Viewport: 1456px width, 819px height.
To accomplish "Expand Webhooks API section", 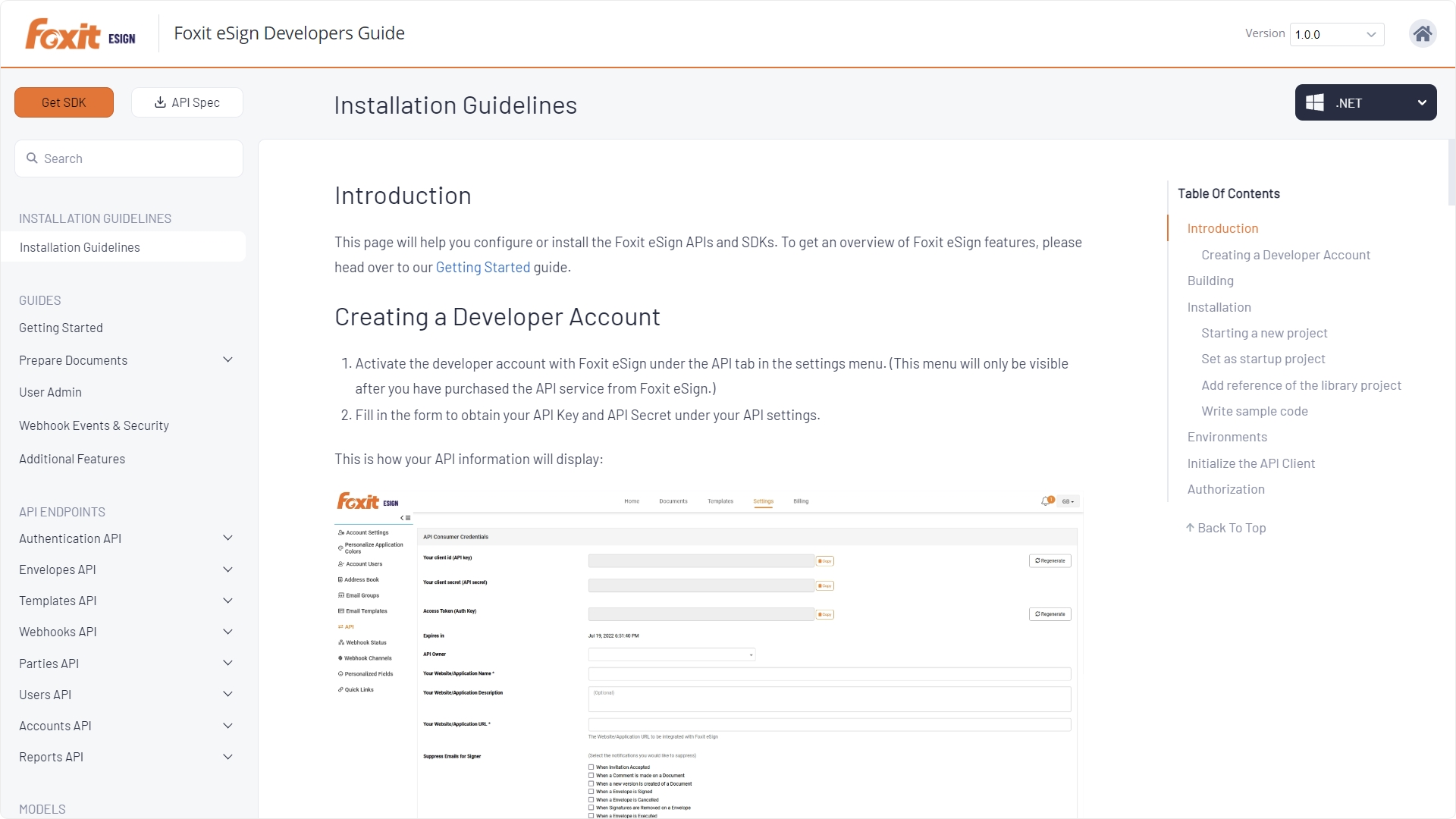I will [x=227, y=632].
